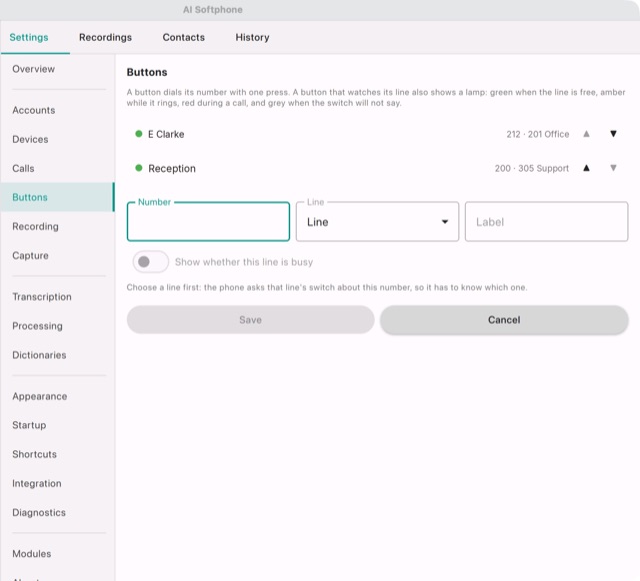The width and height of the screenshot is (640, 581).
Task: Open Dictionaries settings
Action: pyautogui.click(x=58, y=355)
